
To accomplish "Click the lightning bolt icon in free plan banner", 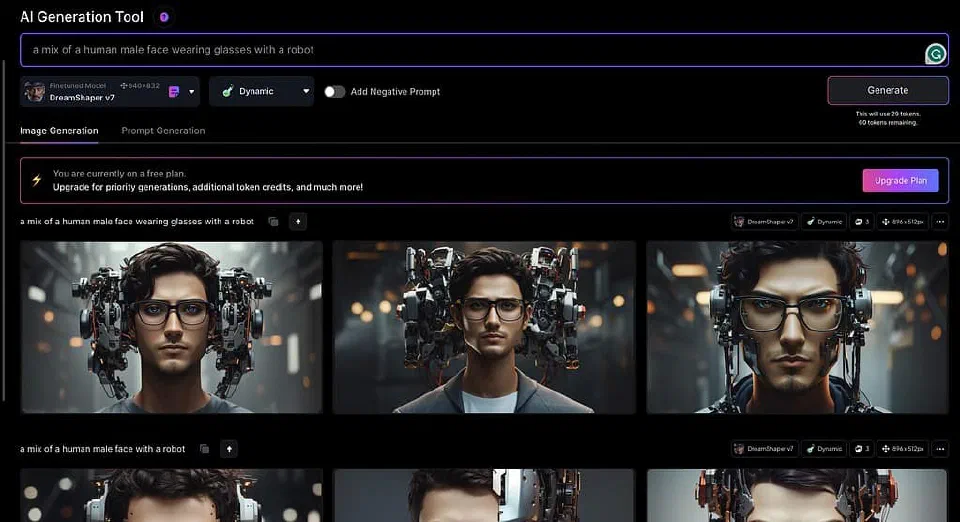I will point(37,181).
